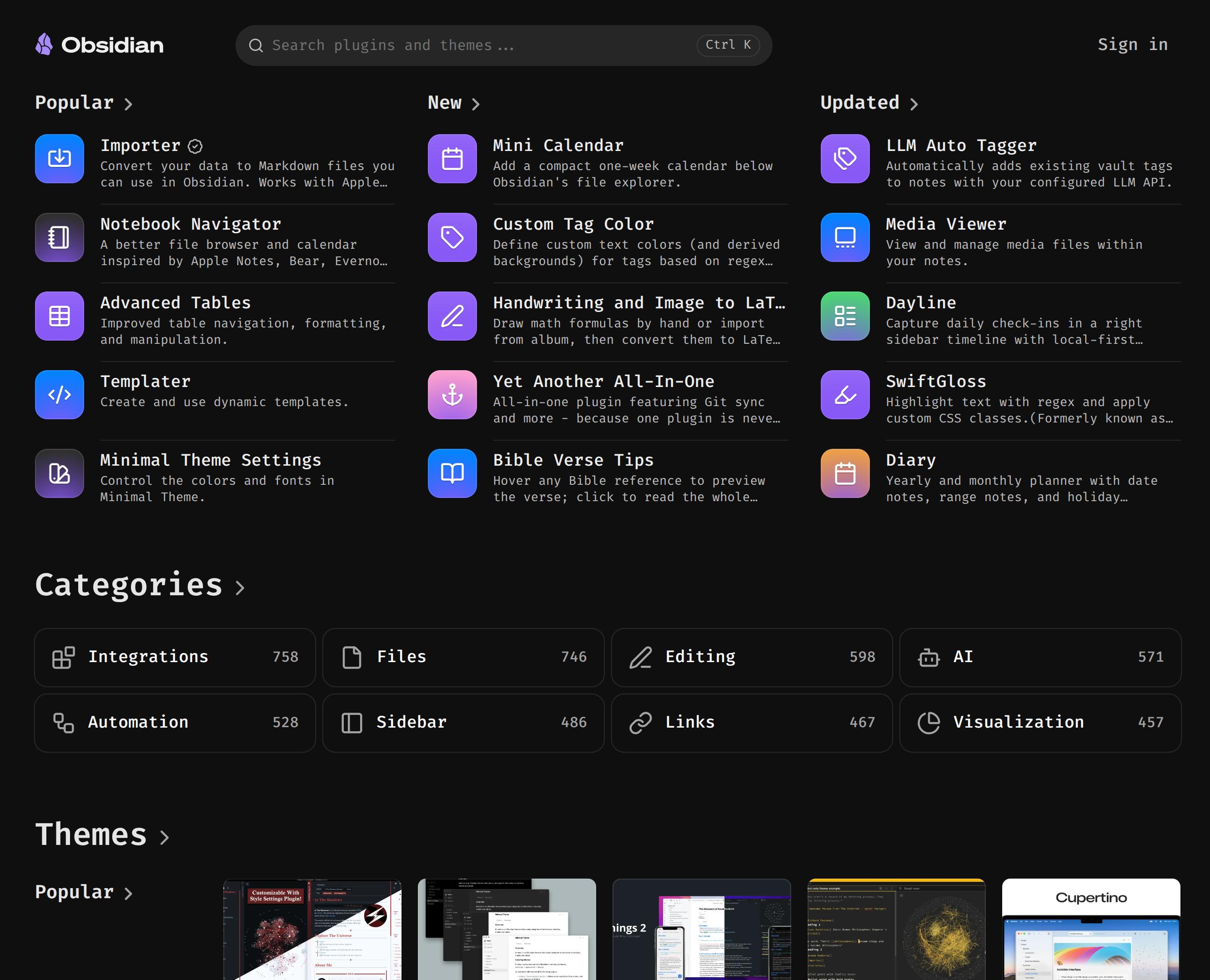Open the Handwriting and Image pen icon
Image resolution: width=1210 pixels, height=980 pixels.
coord(452,316)
